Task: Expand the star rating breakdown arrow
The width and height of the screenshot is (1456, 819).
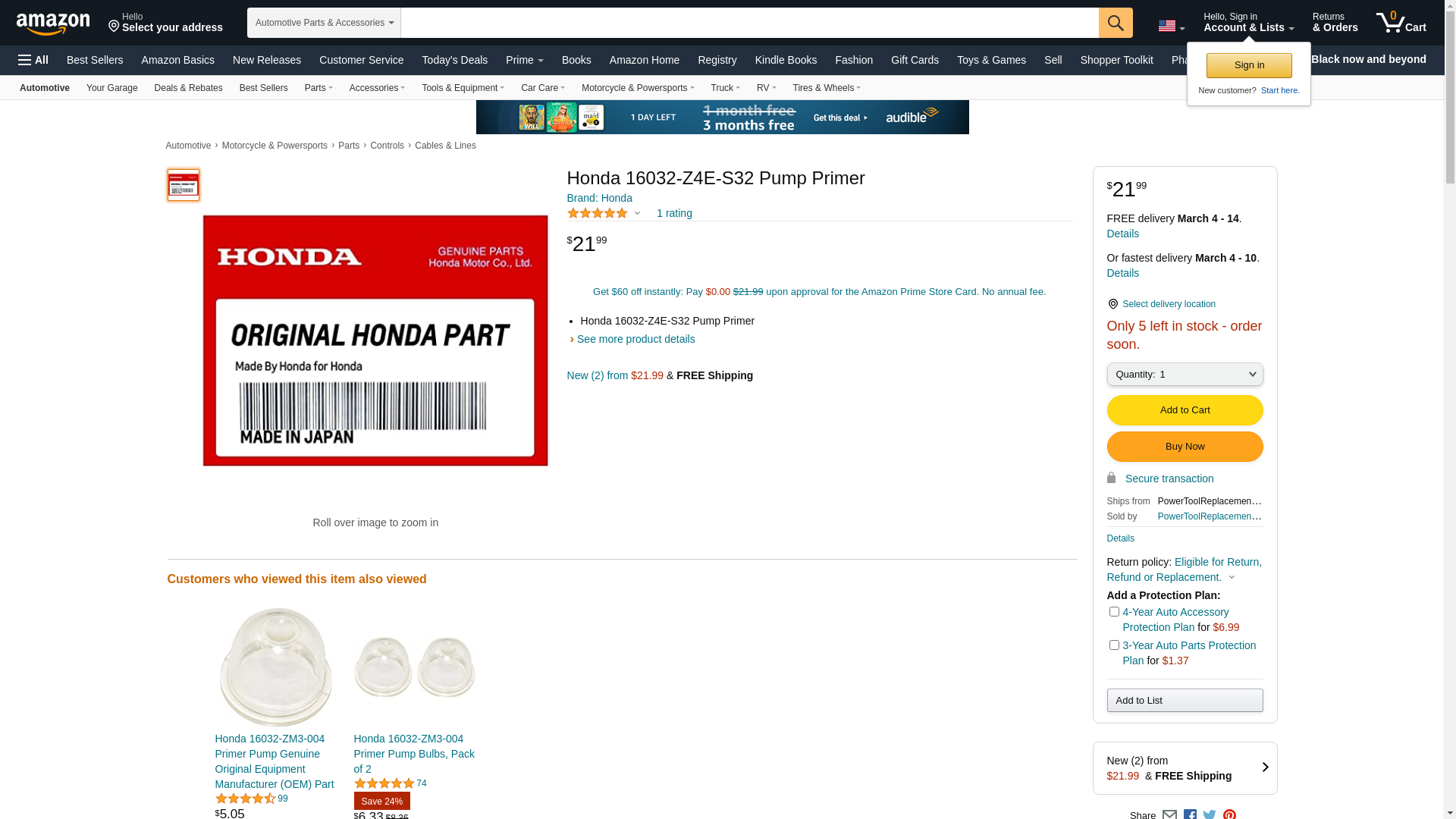Action: 637,214
